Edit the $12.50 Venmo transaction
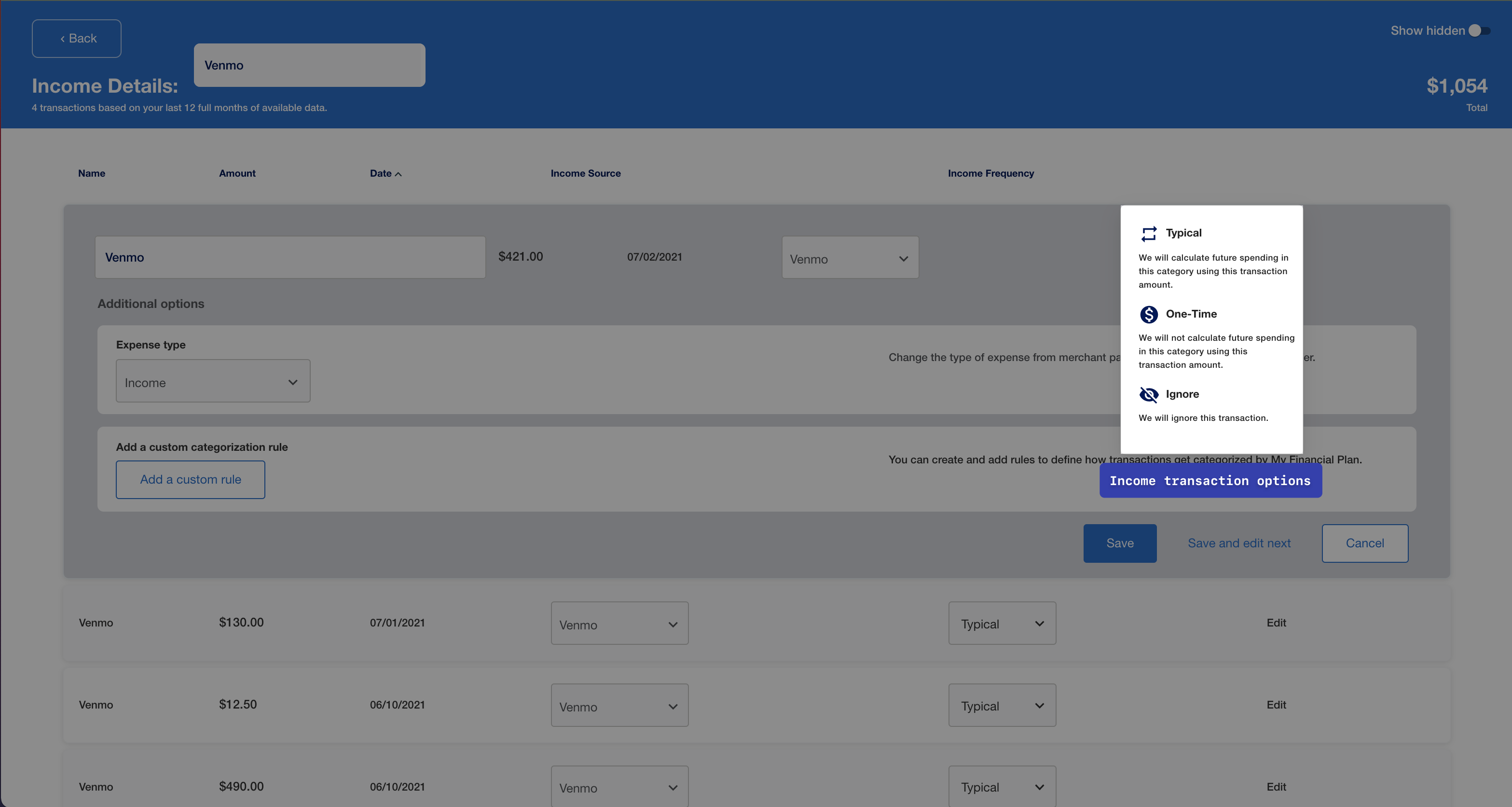Screen dimensions: 1512x807 (x=1276, y=705)
